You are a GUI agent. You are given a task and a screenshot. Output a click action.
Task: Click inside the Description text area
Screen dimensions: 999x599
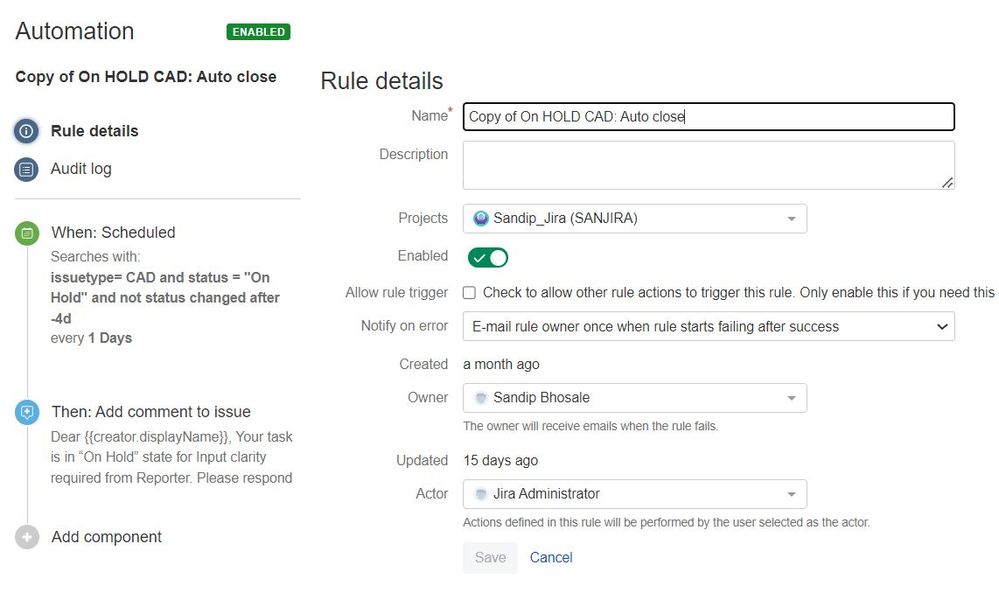tap(708, 166)
